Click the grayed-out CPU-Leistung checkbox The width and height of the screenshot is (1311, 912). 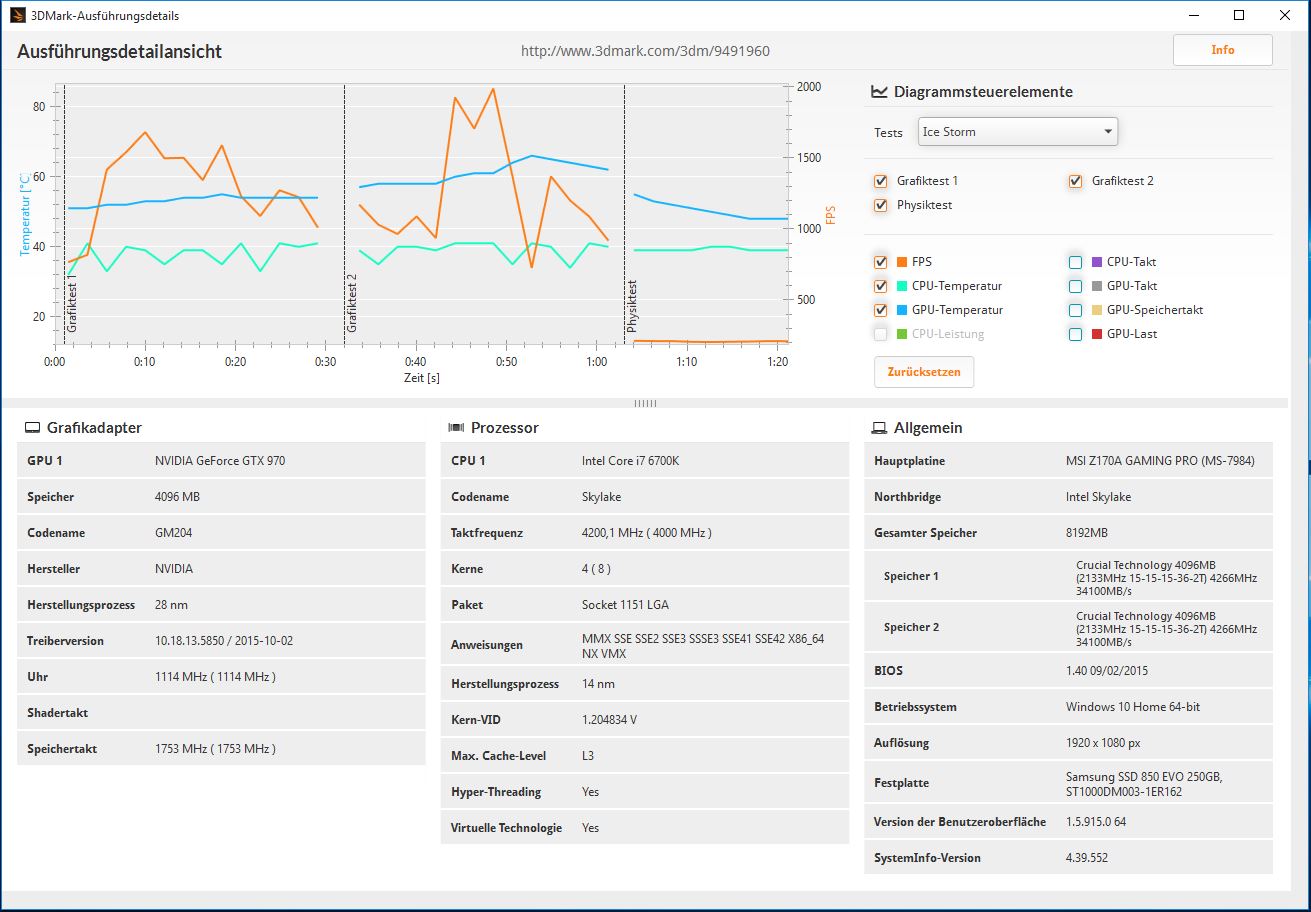click(x=880, y=334)
